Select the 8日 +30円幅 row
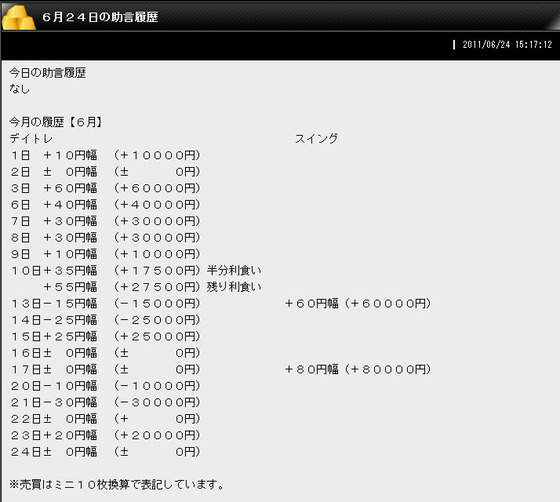560x502 pixels. pos(105,237)
